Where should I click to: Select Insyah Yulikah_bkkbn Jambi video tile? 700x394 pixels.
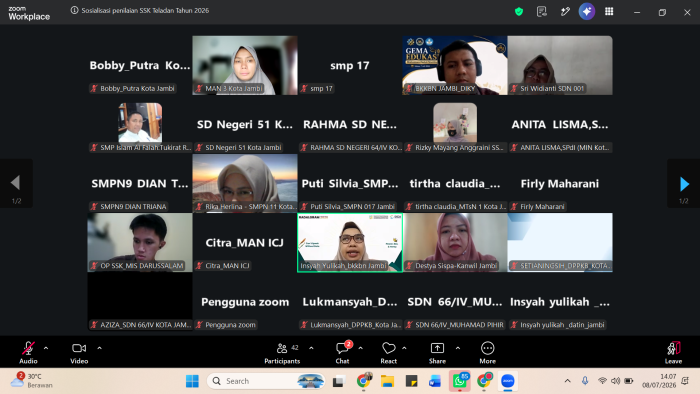pos(350,242)
